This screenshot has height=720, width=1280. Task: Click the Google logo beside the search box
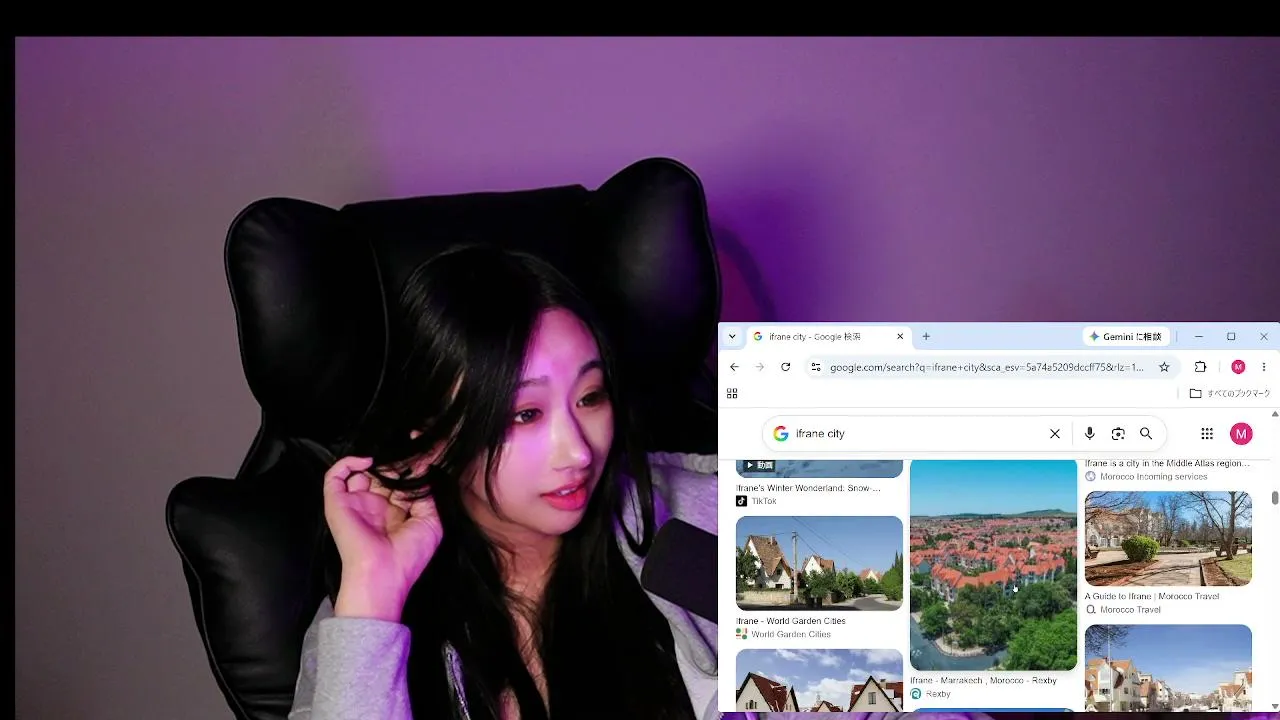point(781,434)
